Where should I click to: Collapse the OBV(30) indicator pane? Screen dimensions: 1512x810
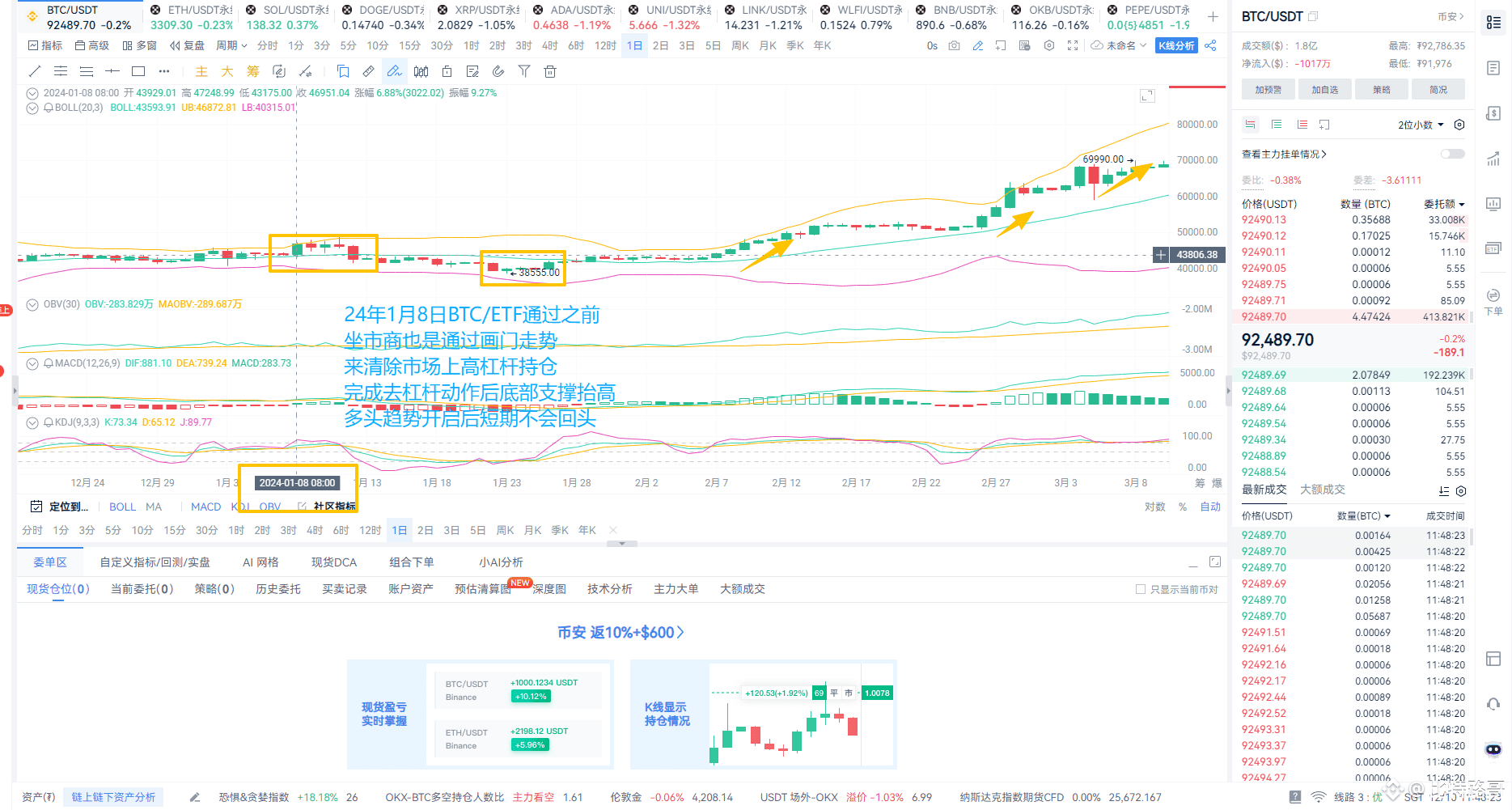pos(32,305)
